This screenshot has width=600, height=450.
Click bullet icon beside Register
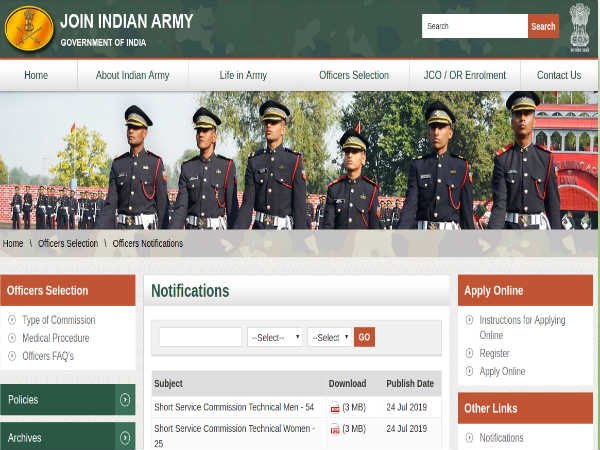tap(470, 353)
